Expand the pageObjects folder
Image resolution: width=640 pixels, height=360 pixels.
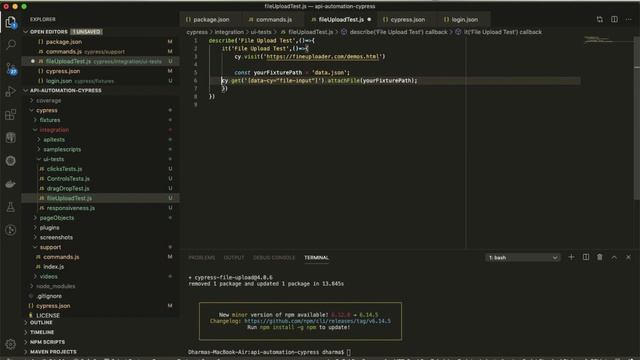tap(57, 218)
